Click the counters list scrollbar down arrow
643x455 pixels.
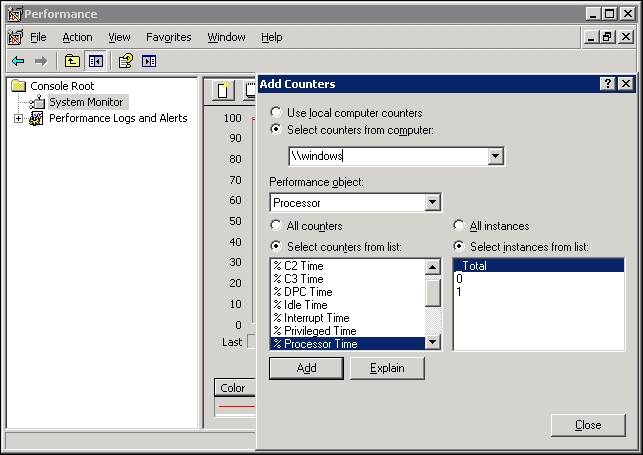tap(433, 342)
